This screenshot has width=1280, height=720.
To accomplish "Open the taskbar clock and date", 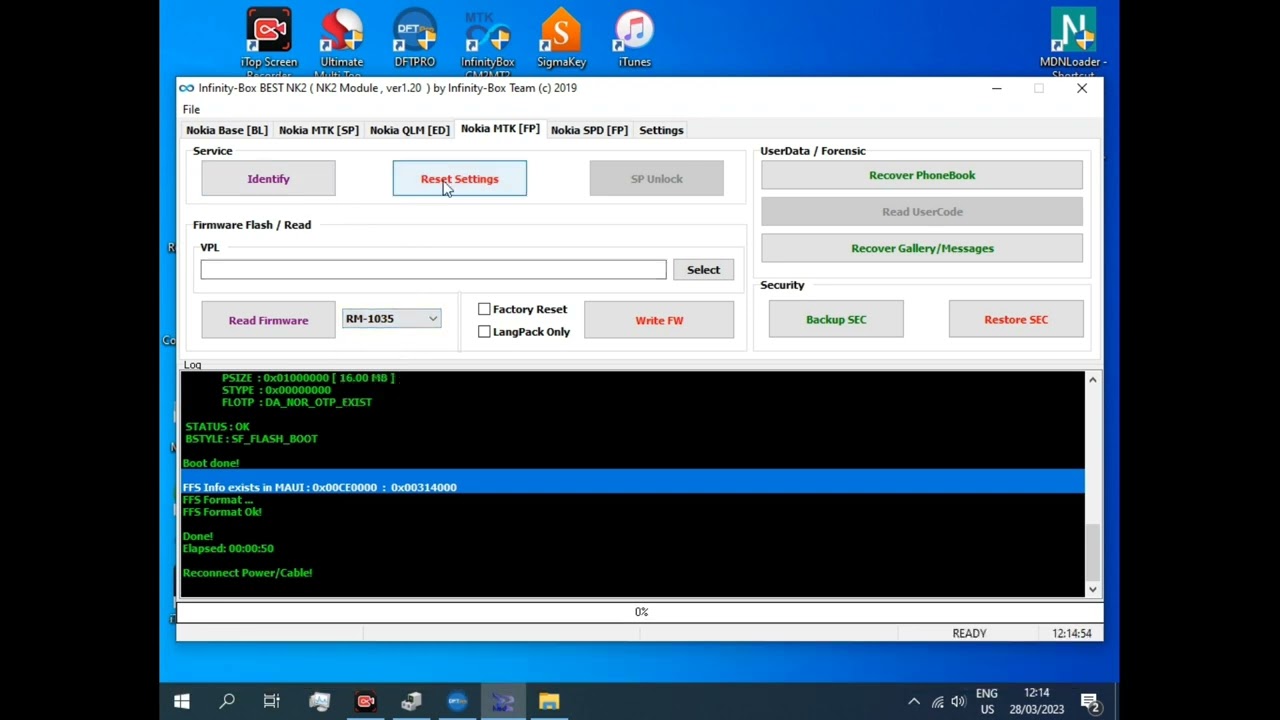I will click(1037, 701).
